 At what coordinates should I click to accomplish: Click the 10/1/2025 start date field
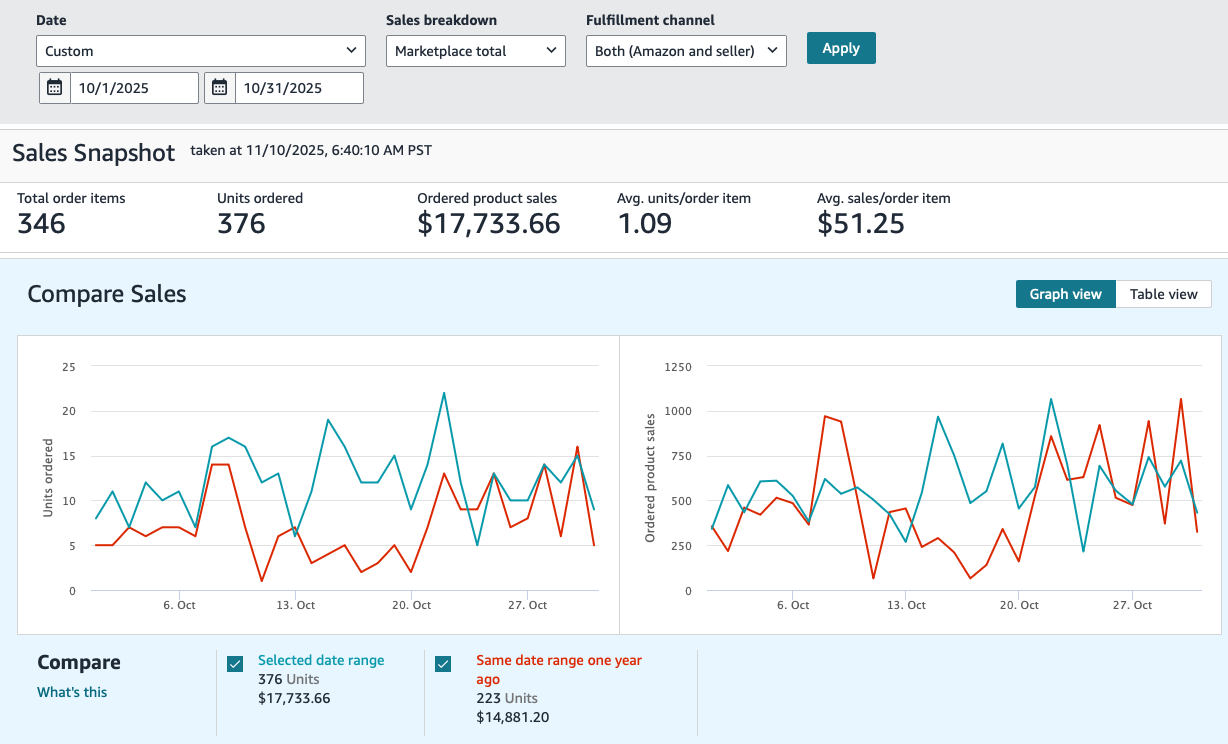tap(134, 88)
